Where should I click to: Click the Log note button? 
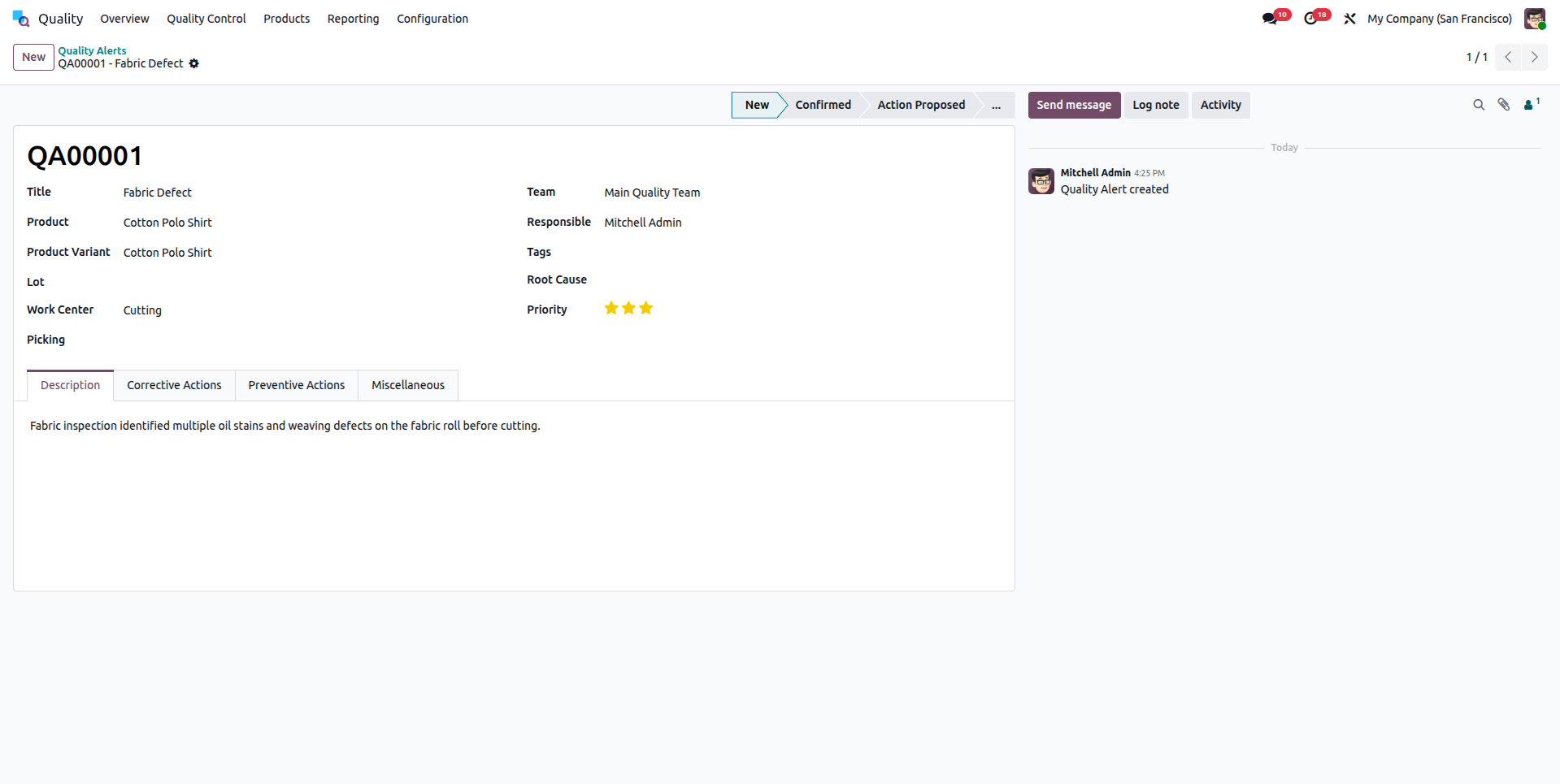point(1156,105)
